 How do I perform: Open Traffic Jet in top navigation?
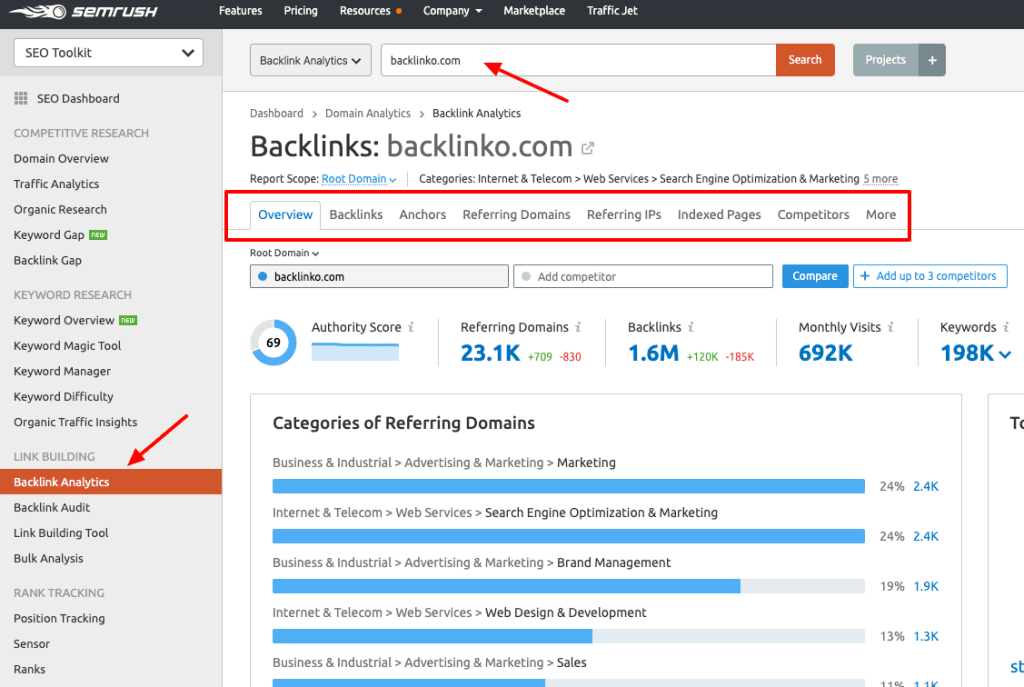(612, 11)
